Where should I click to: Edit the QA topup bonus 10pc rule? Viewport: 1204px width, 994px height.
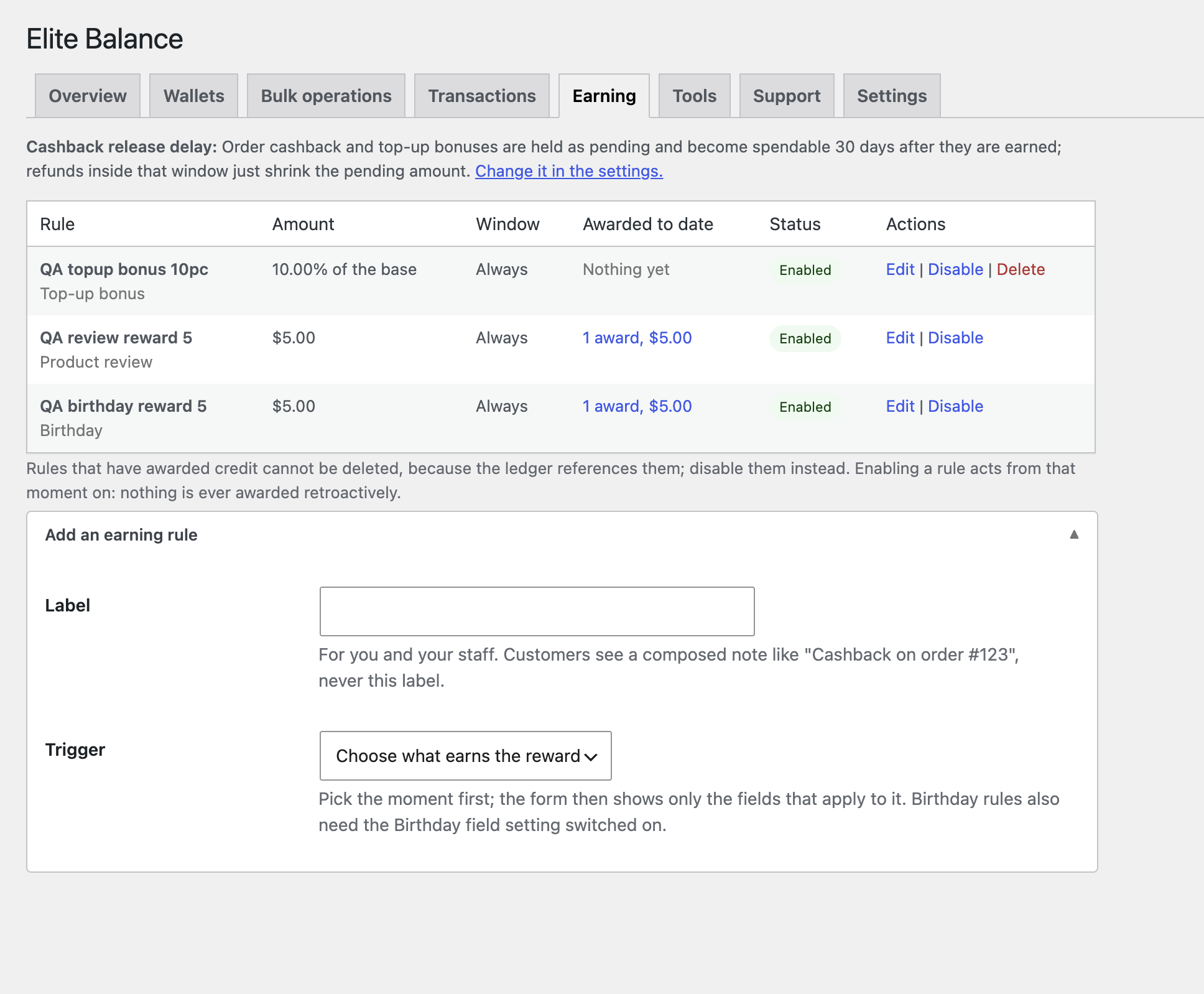coord(900,269)
